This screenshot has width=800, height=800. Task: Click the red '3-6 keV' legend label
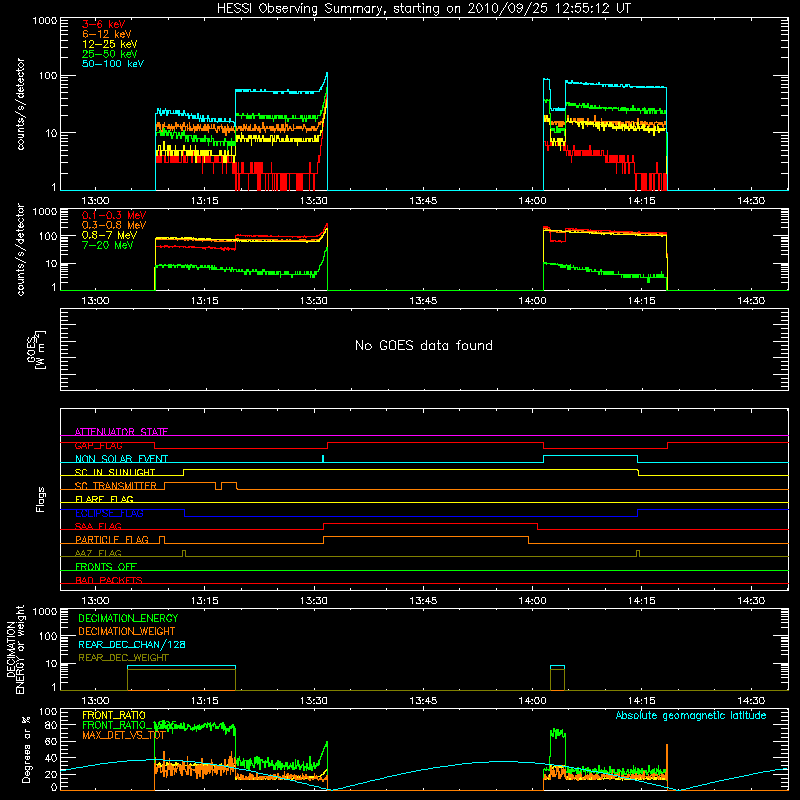point(104,24)
